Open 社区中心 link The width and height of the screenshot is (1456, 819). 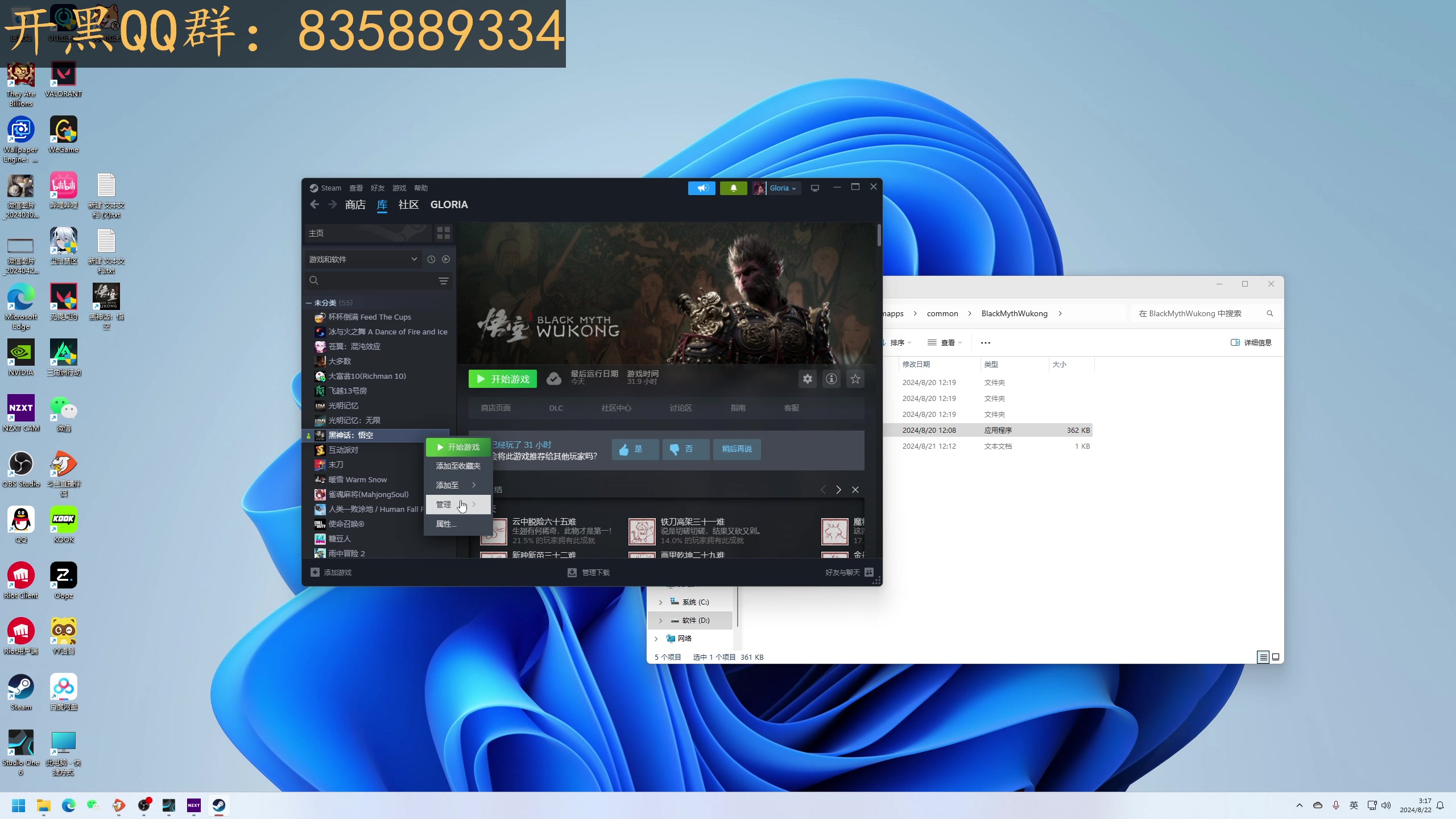(x=616, y=408)
